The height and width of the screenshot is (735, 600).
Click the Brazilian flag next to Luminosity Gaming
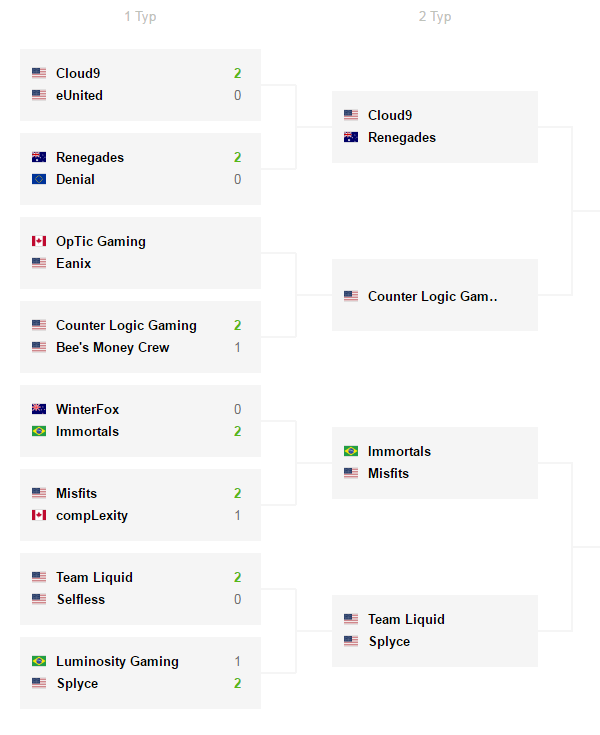tap(39, 661)
